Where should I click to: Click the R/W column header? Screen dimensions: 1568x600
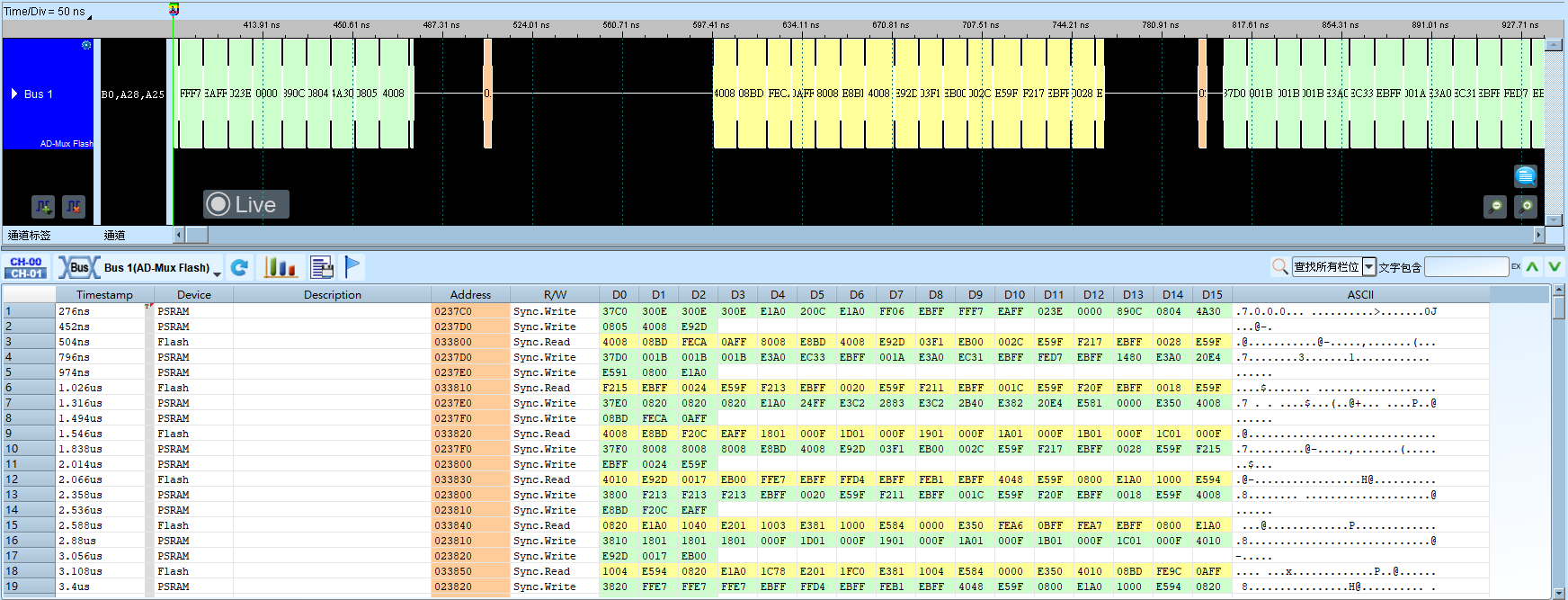pyautogui.click(x=555, y=294)
